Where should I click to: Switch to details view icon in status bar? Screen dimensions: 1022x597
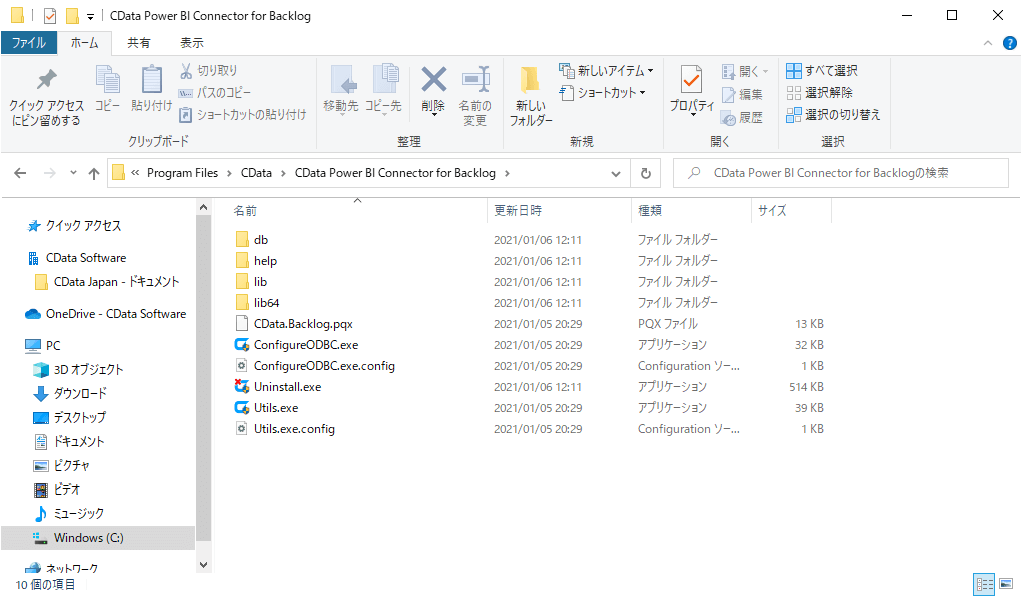984,584
